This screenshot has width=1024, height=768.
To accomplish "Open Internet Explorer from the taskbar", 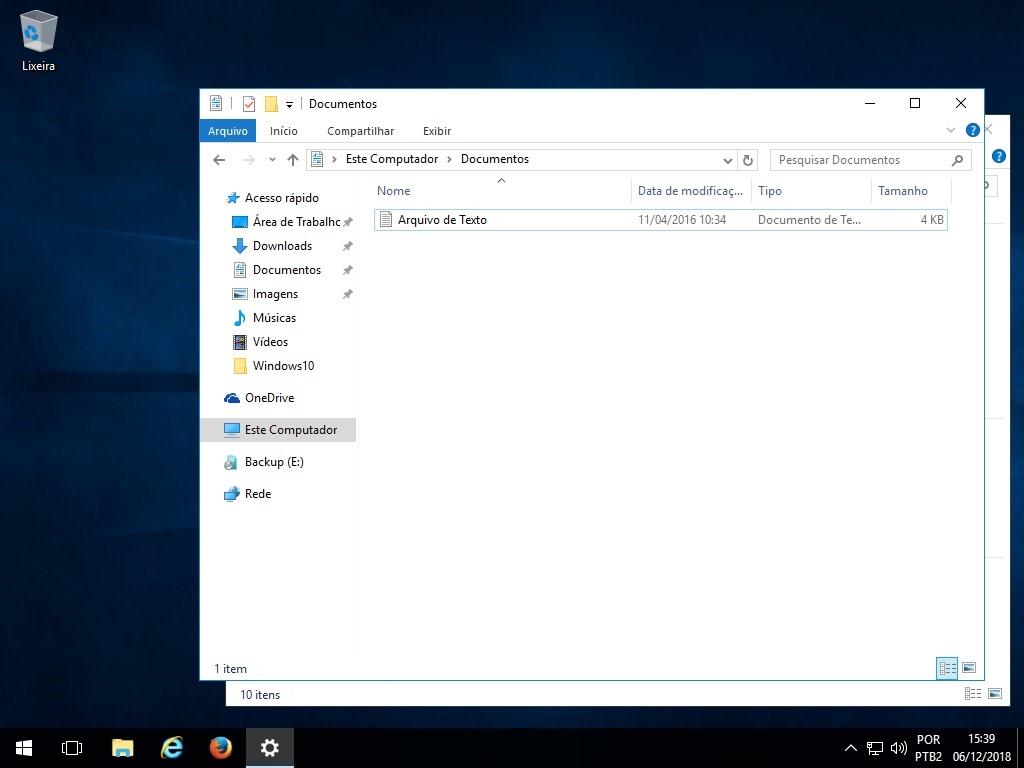I will (172, 747).
